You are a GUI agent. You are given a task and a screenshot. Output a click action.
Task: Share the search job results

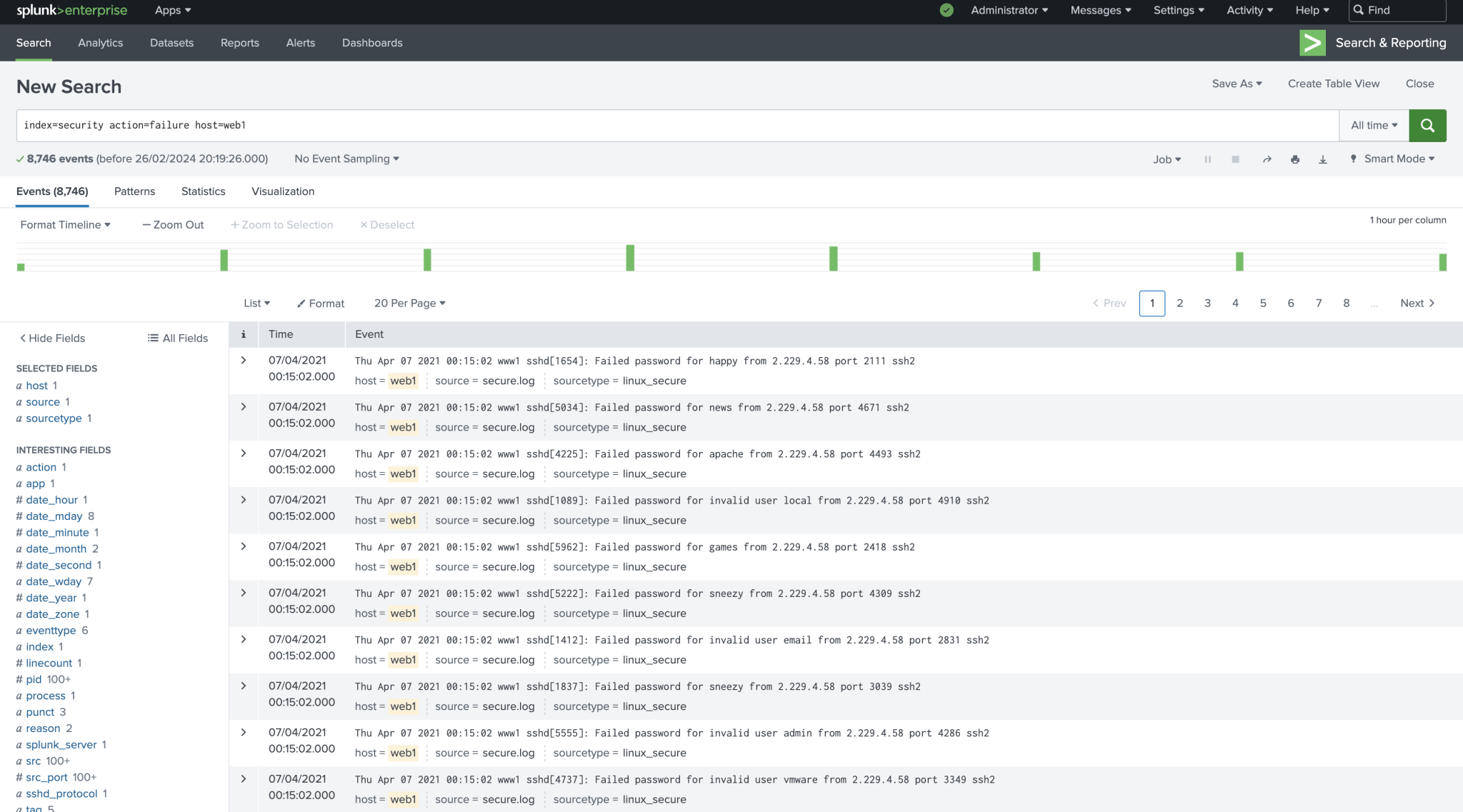click(x=1267, y=159)
